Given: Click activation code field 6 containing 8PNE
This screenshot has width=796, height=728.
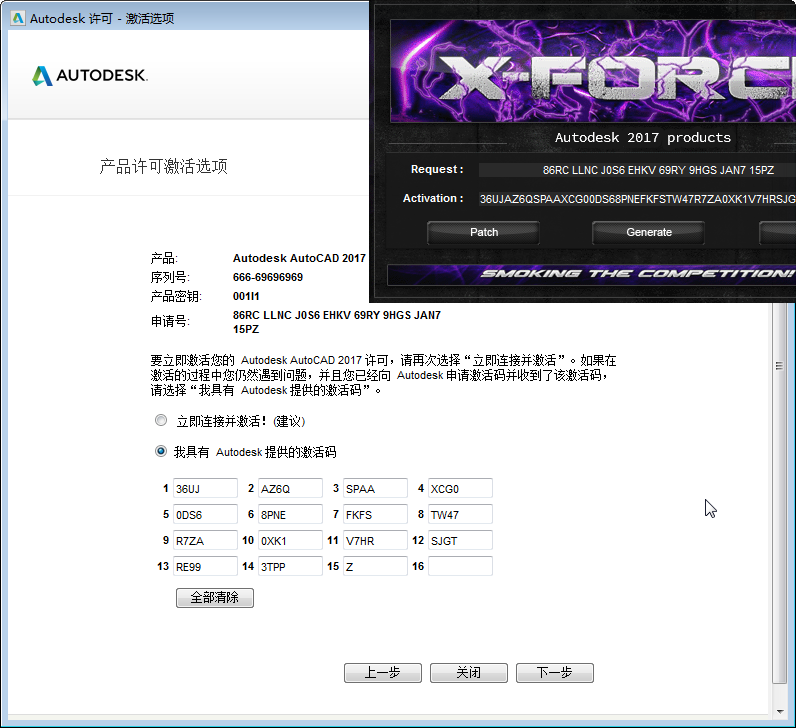Looking at the screenshot, I should [290, 514].
